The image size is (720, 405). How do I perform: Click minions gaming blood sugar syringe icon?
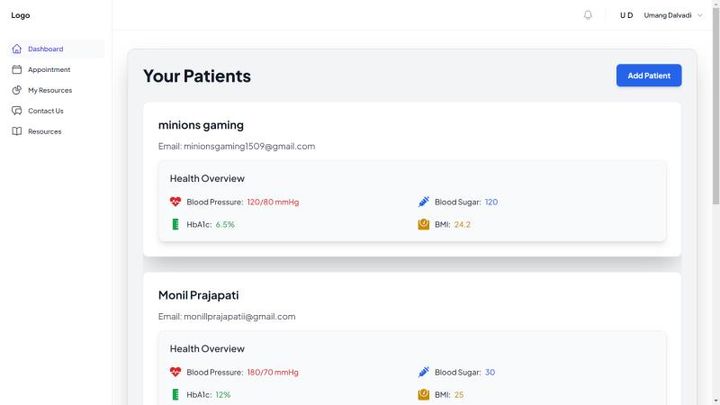tap(423, 202)
